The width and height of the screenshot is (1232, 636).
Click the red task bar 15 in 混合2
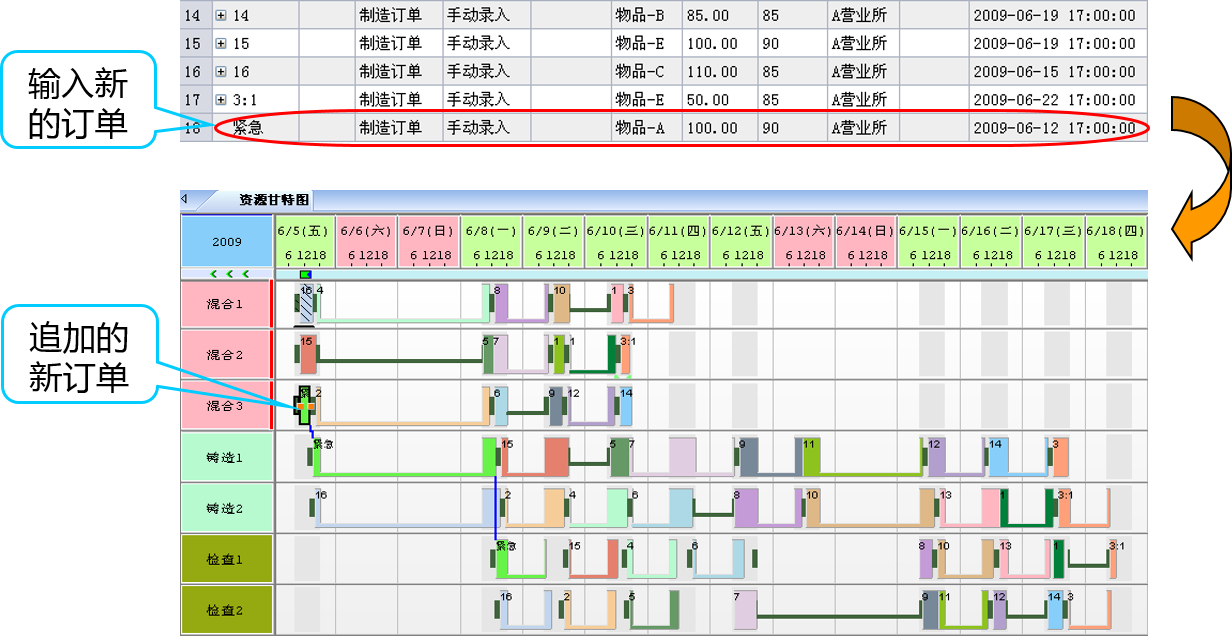[307, 355]
